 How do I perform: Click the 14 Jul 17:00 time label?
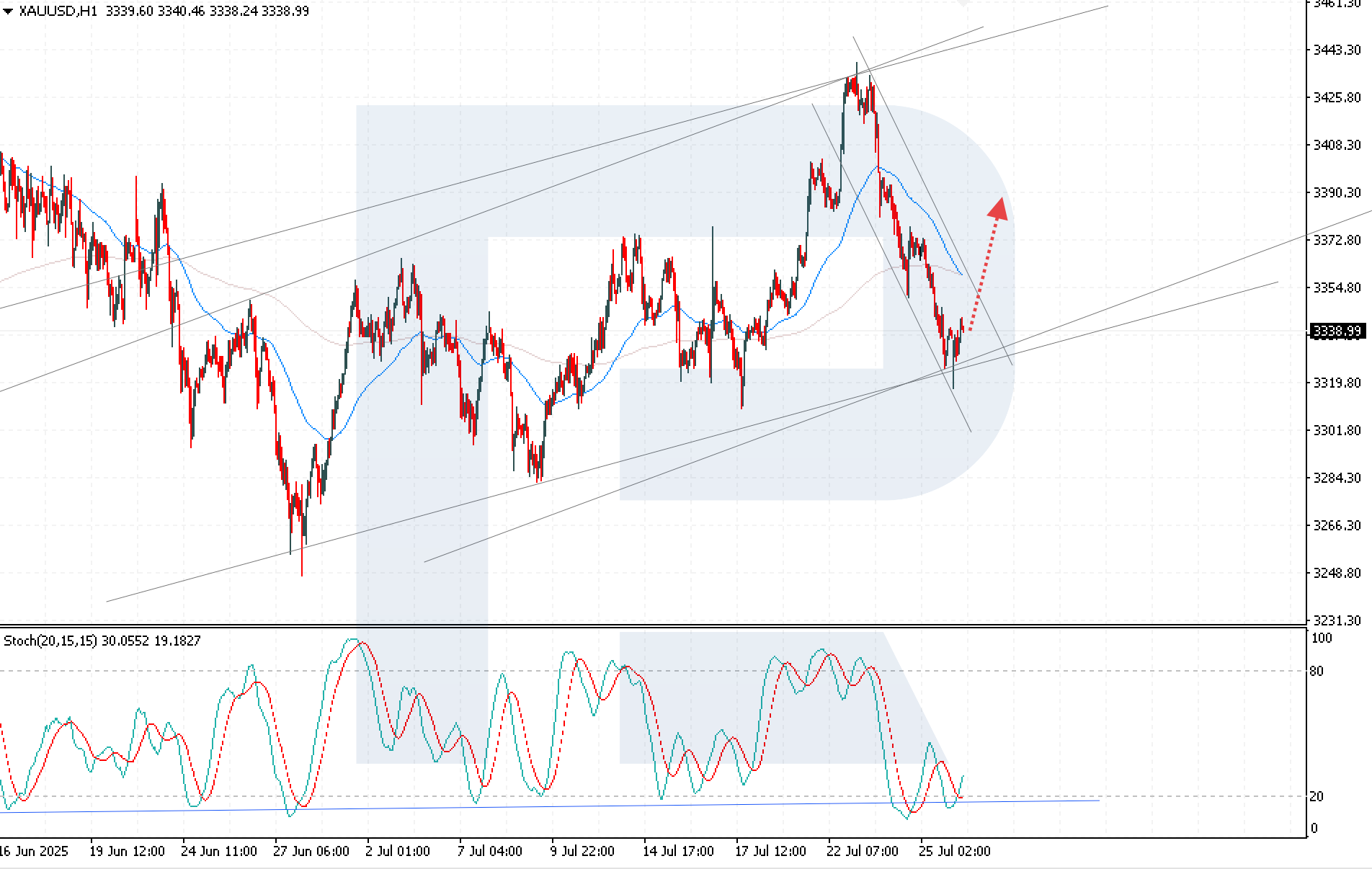(x=678, y=851)
